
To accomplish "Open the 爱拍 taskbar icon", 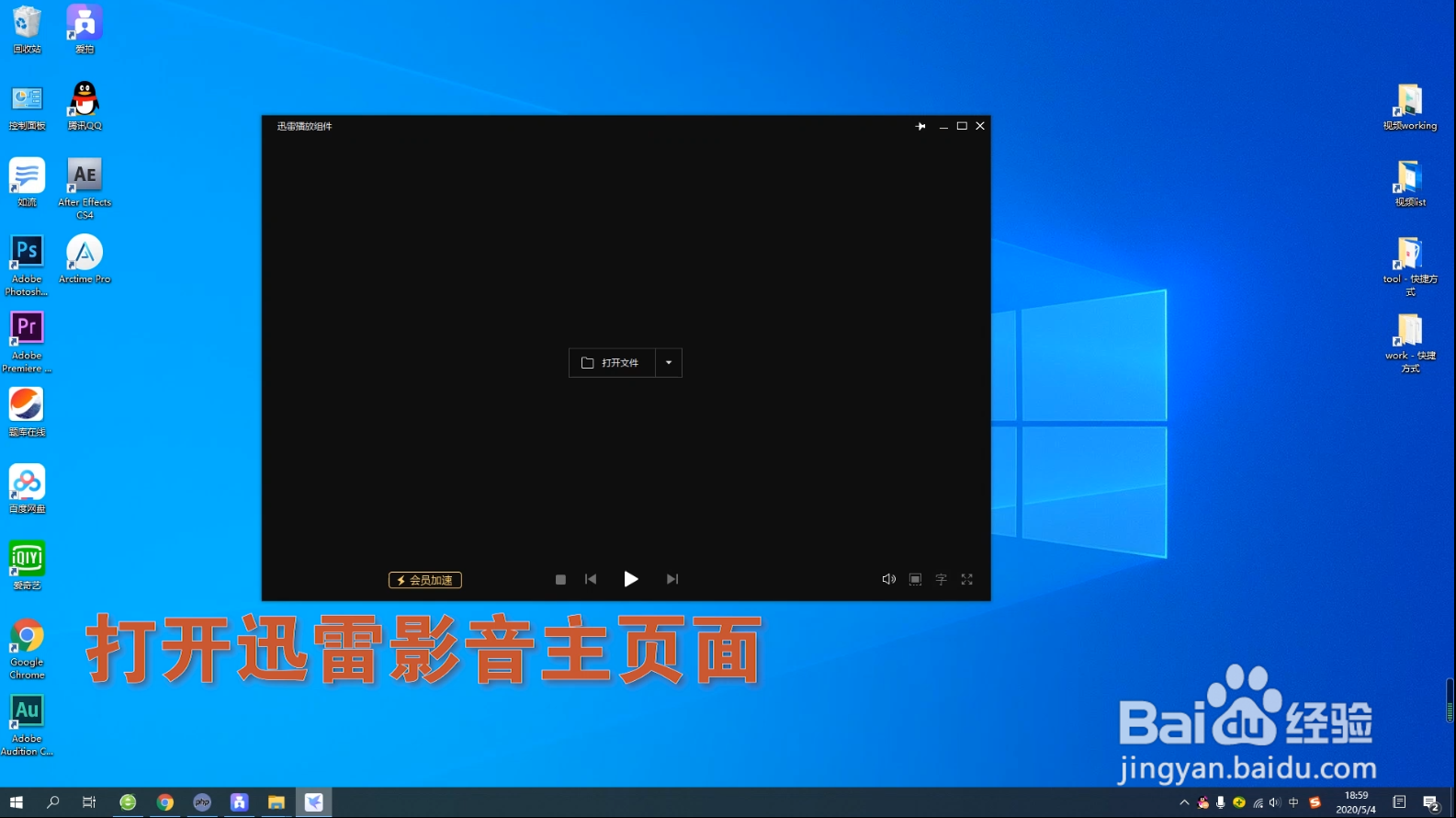I will (239, 802).
